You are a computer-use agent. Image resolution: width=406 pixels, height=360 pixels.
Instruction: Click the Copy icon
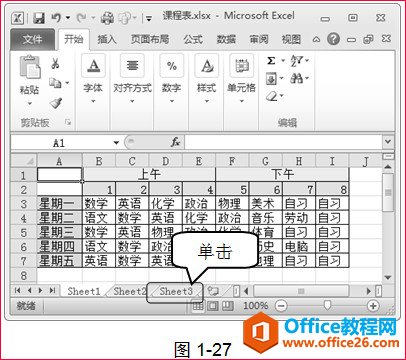[55, 82]
